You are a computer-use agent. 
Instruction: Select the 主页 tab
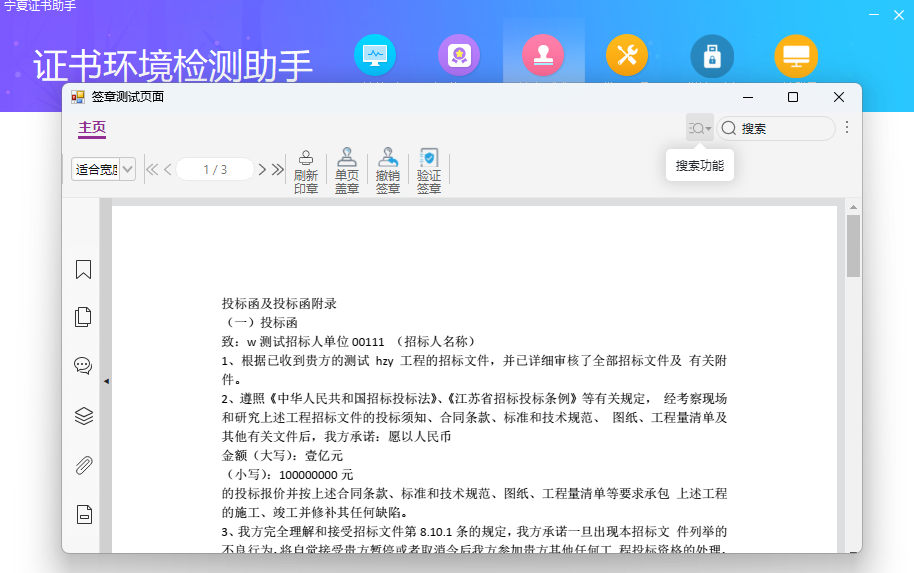point(92,128)
